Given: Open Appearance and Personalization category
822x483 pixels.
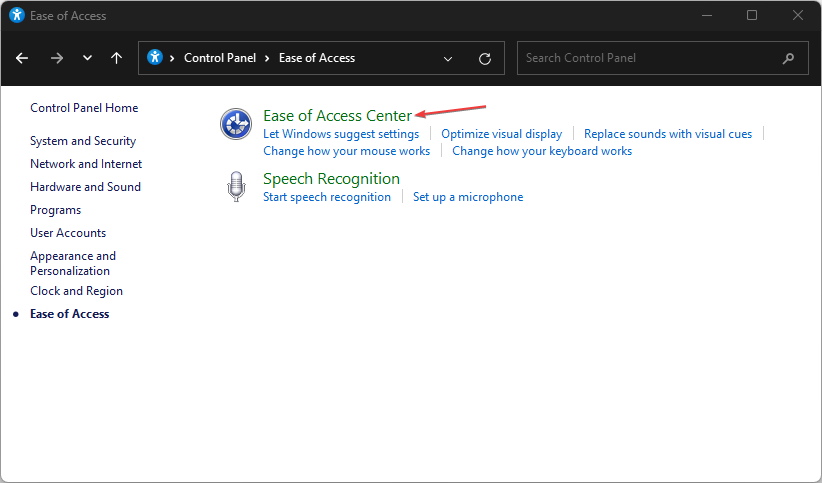Looking at the screenshot, I should (x=73, y=263).
